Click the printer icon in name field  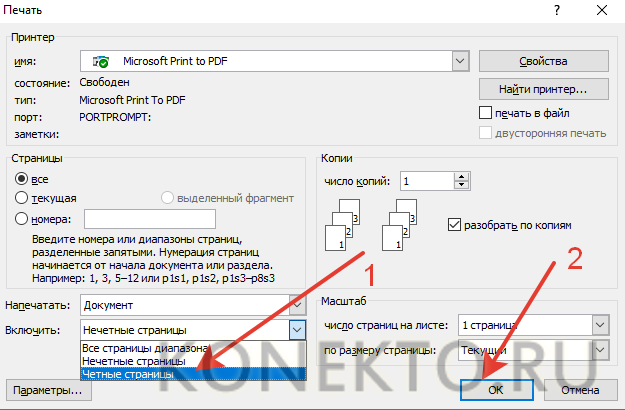coord(100,61)
